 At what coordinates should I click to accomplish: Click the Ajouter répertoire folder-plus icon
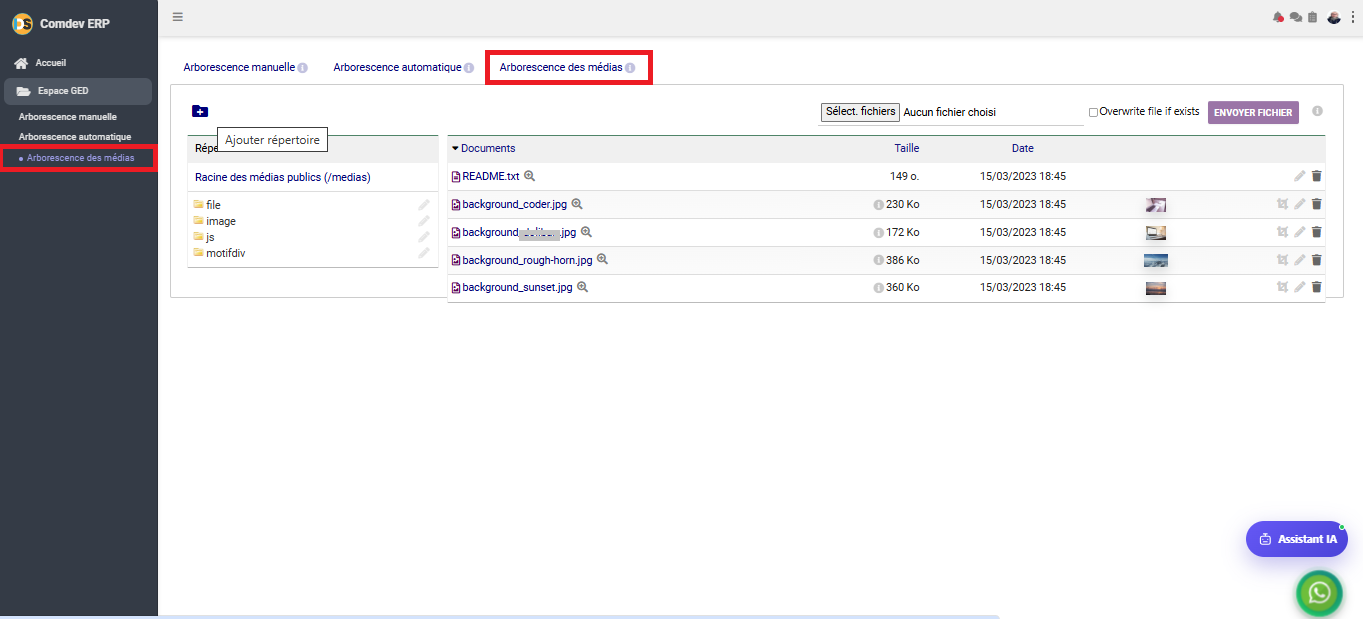click(x=200, y=111)
